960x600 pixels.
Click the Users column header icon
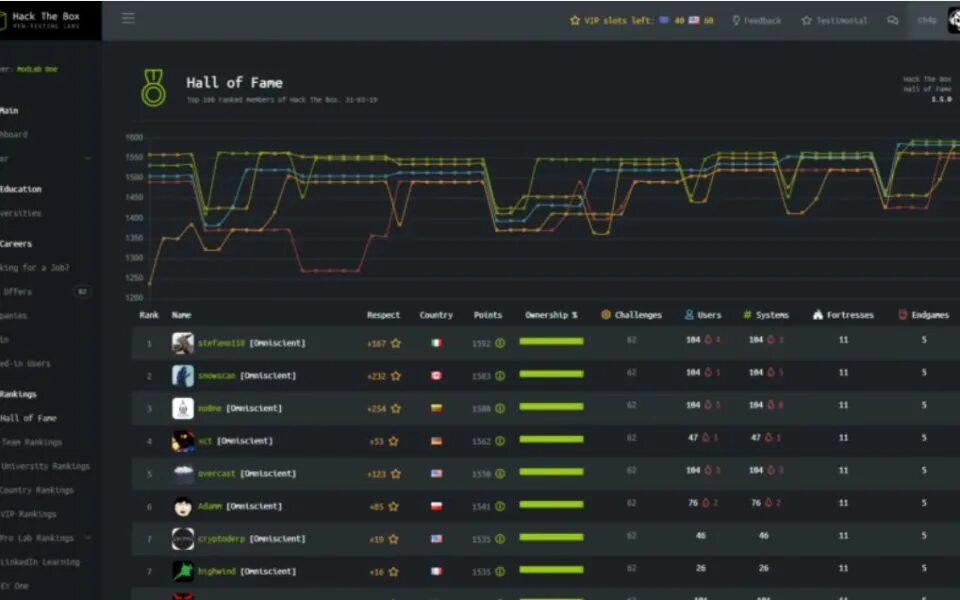tap(689, 314)
